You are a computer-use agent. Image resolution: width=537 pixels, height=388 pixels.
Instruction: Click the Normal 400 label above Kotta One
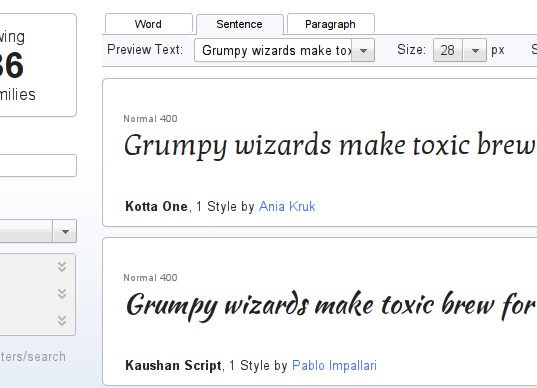[x=150, y=119]
